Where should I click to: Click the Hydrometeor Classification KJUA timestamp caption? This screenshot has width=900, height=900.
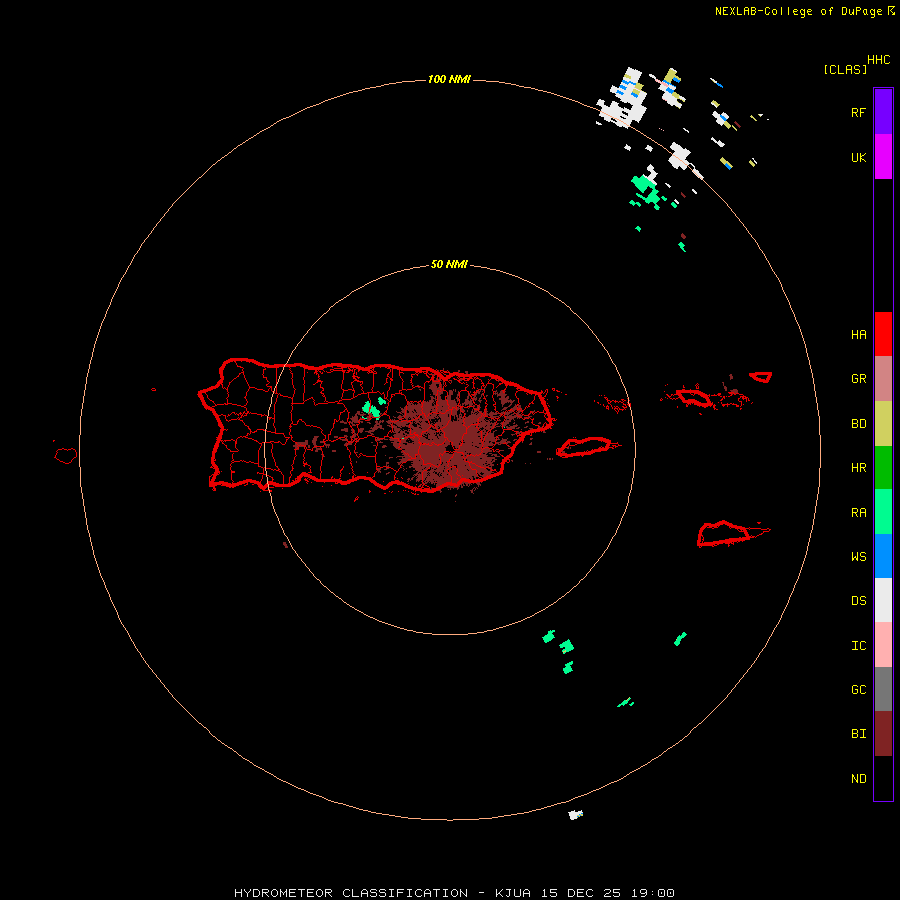click(454, 893)
